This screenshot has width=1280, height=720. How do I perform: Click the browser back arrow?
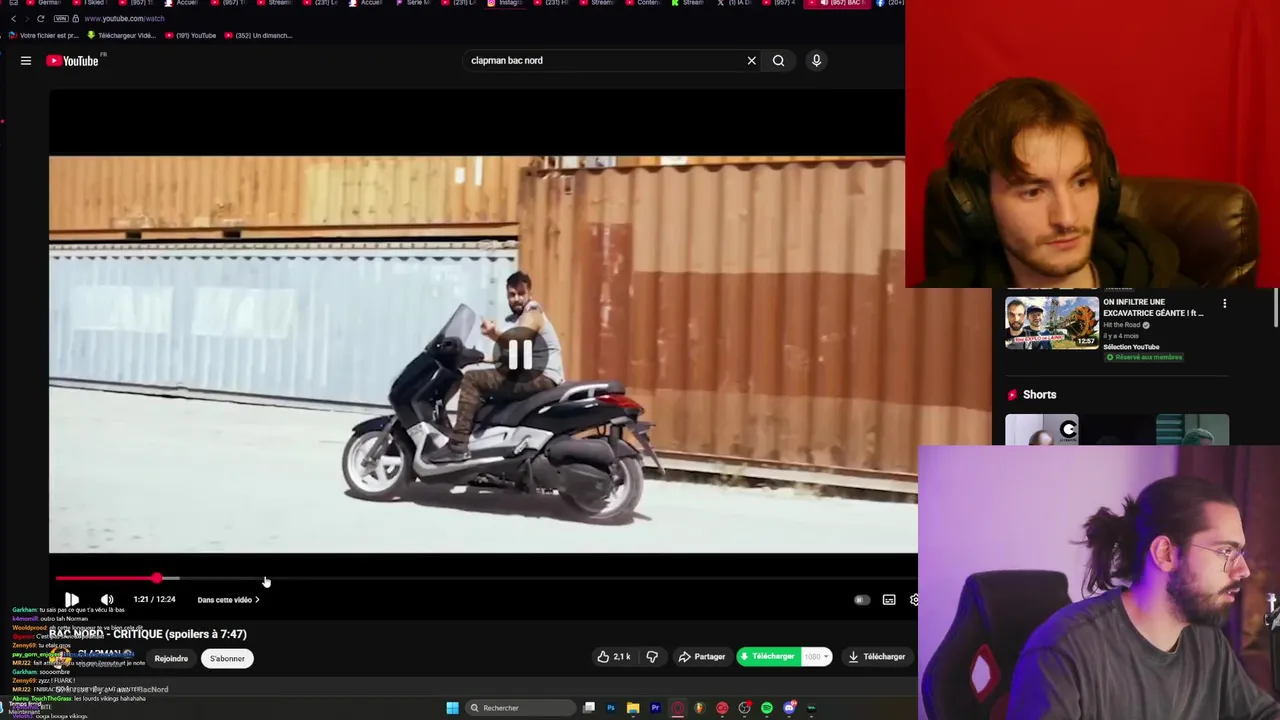click(13, 19)
